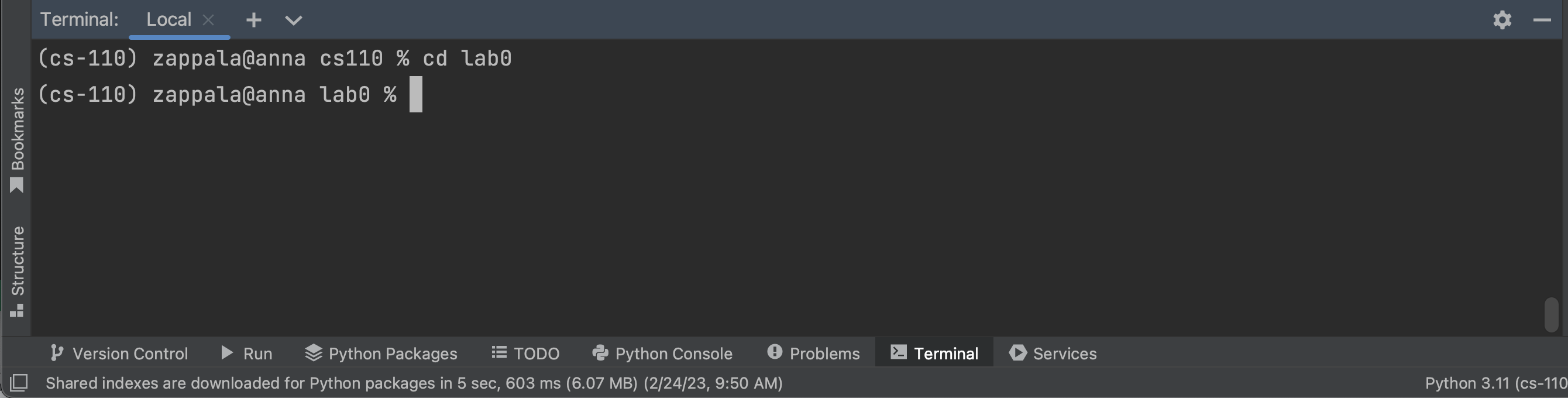The height and width of the screenshot is (398, 1568).
Task: Click the shared indexes status message
Action: (x=414, y=383)
